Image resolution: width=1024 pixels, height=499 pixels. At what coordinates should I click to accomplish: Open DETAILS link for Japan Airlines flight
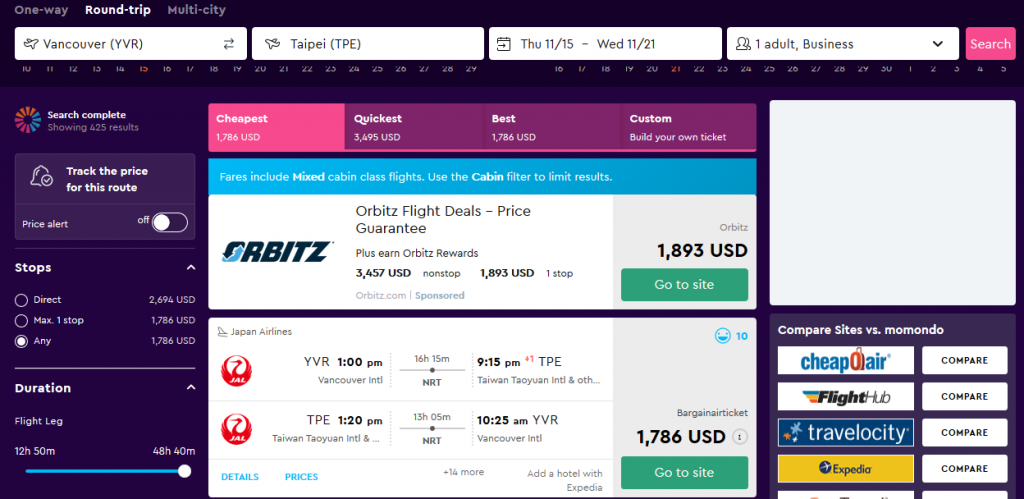240,477
